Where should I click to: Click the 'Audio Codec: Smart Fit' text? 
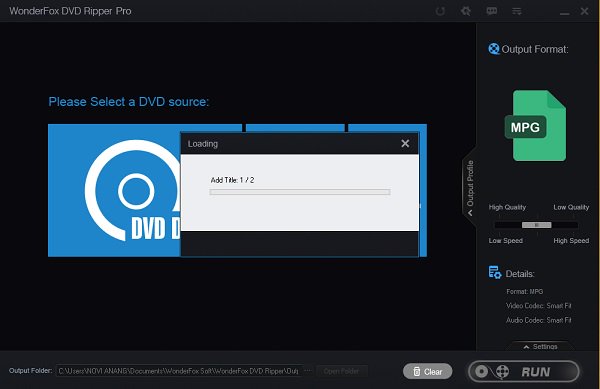coord(538,320)
